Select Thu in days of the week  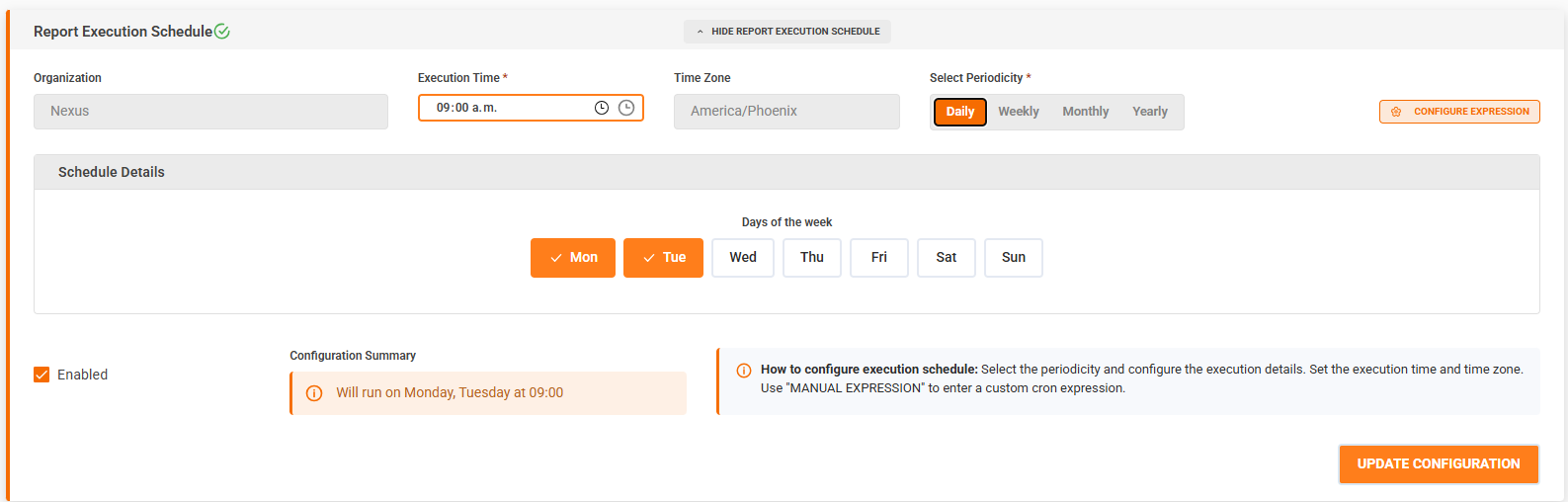point(812,258)
